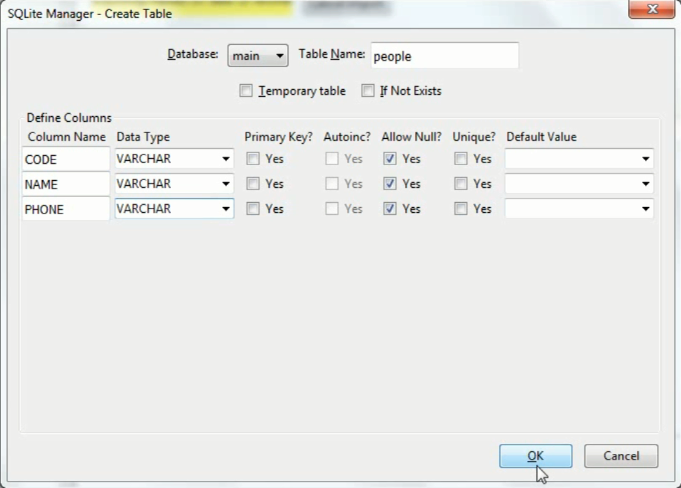Click the Autoinc checkbox for NAME
The width and height of the screenshot is (681, 488).
[332, 184]
